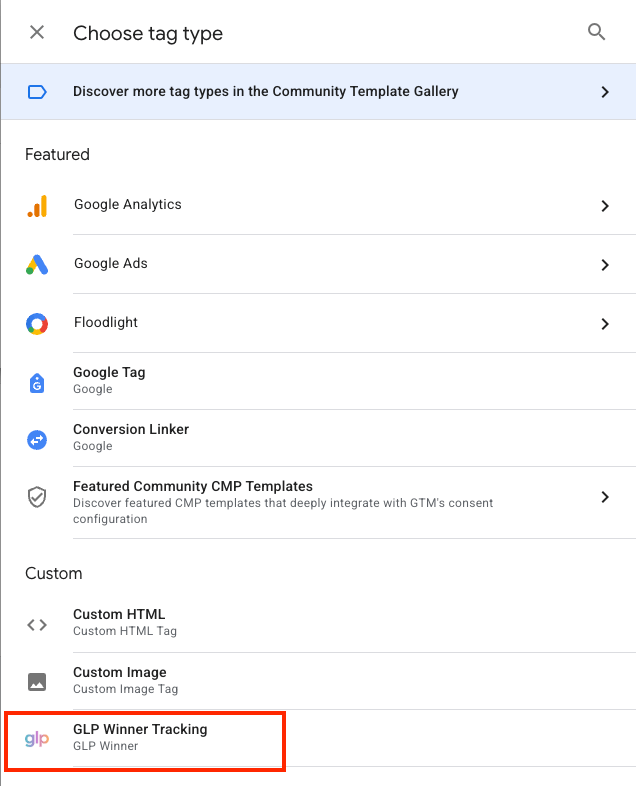Image resolution: width=636 pixels, height=786 pixels.
Task: Click the glp logo icon
Action: click(37, 740)
